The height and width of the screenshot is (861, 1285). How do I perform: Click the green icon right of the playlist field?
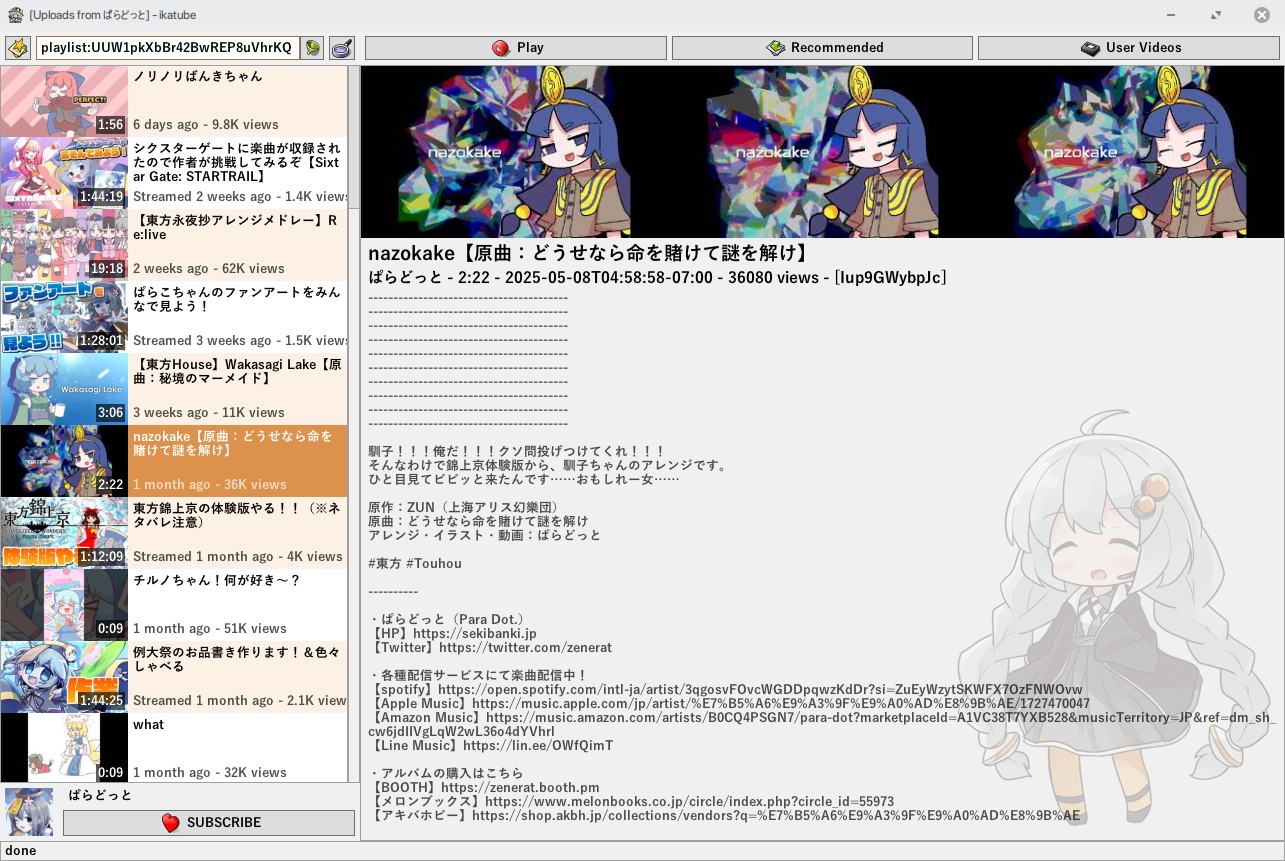click(x=313, y=48)
